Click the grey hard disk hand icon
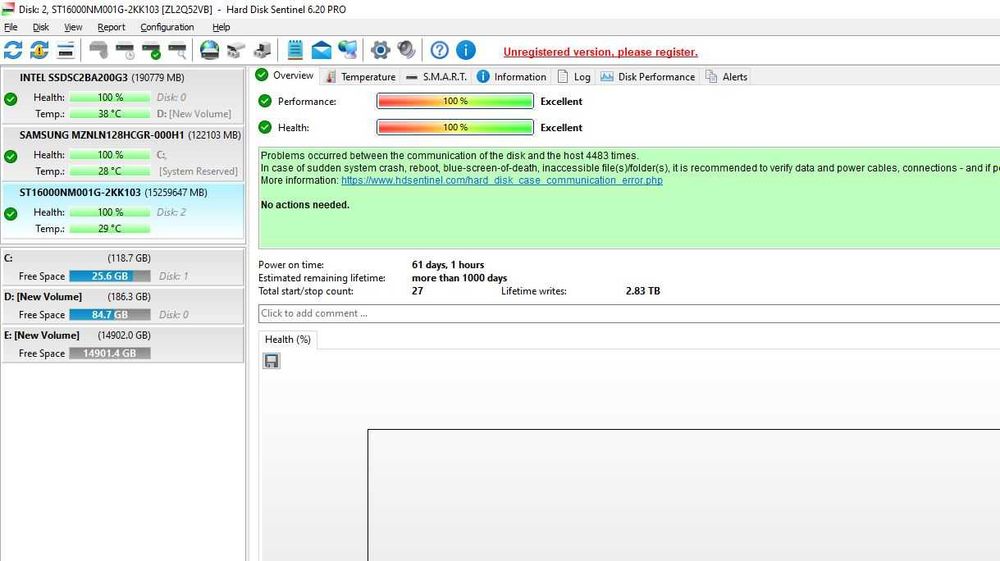The width and height of the screenshot is (1000, 561). [98, 50]
